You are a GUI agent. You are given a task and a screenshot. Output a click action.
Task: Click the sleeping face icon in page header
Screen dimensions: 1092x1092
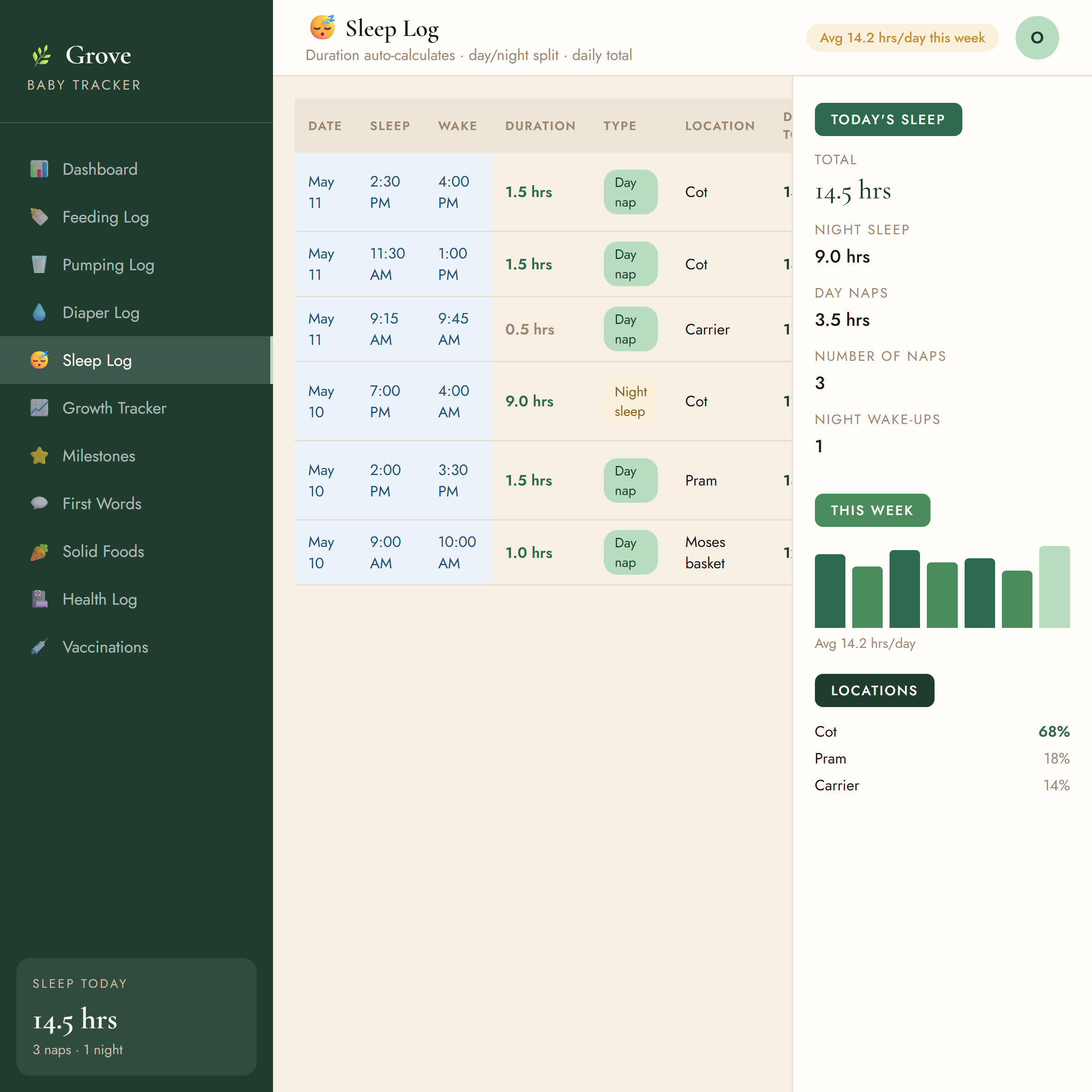click(x=322, y=28)
